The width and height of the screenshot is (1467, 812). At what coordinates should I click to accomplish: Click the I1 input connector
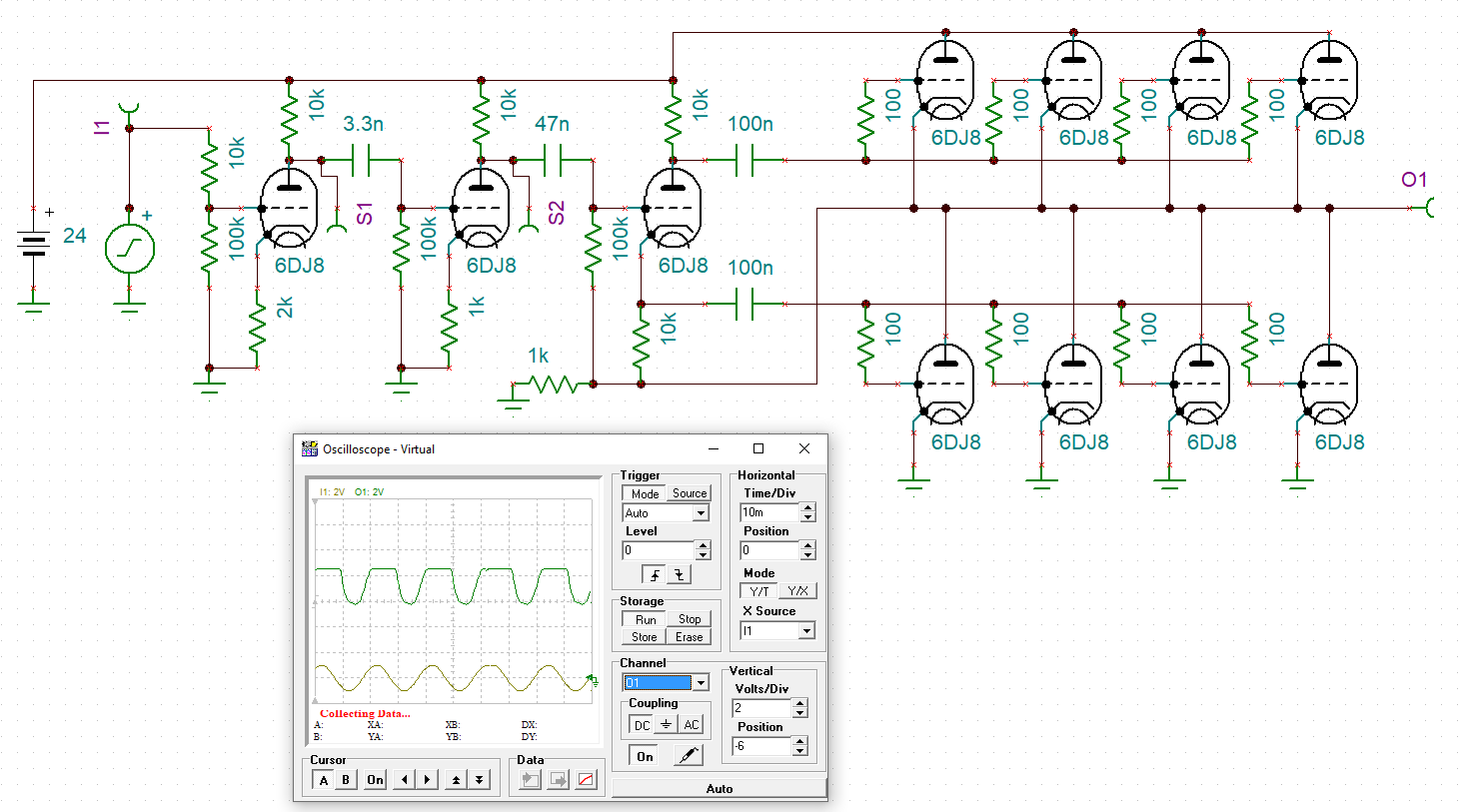pos(129,108)
